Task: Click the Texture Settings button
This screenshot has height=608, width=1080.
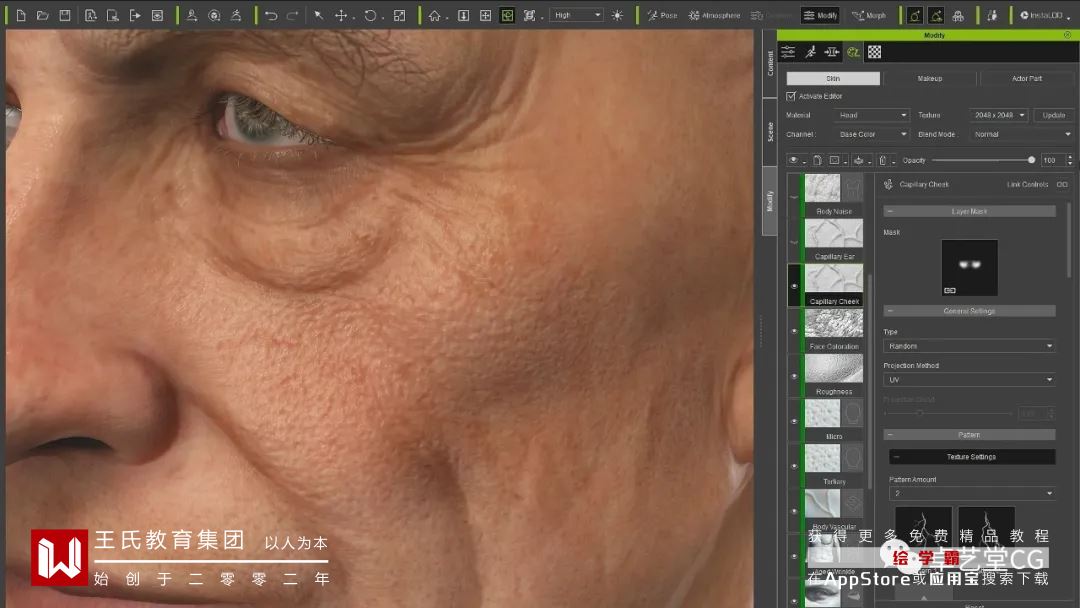Action: point(972,457)
